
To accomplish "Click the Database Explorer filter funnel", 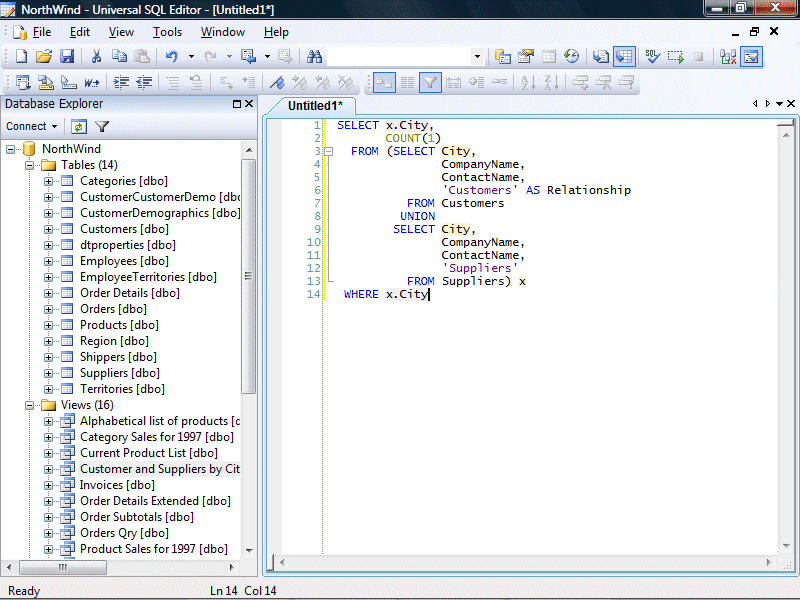I will click(102, 126).
